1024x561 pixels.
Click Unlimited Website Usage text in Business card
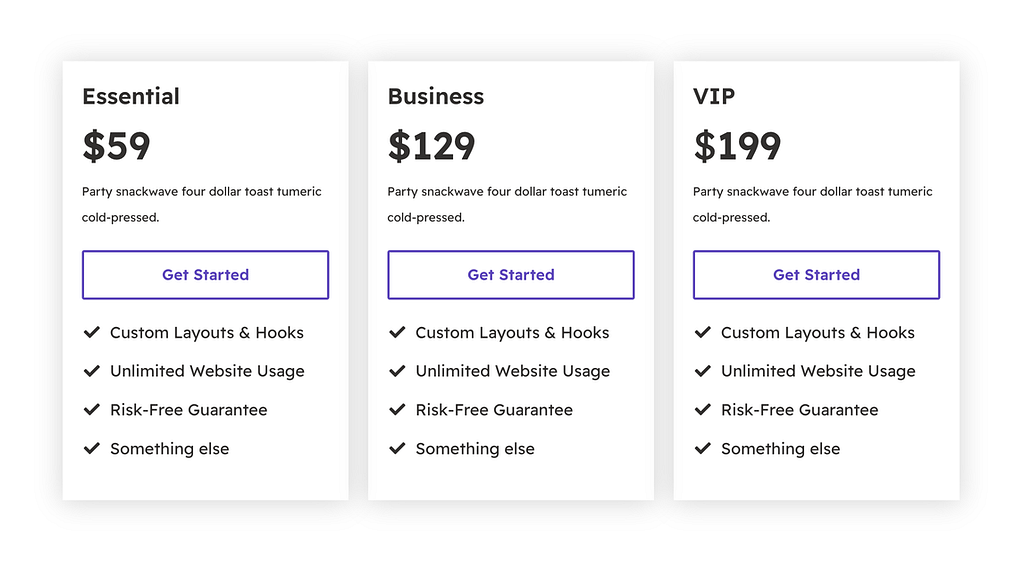tap(513, 371)
